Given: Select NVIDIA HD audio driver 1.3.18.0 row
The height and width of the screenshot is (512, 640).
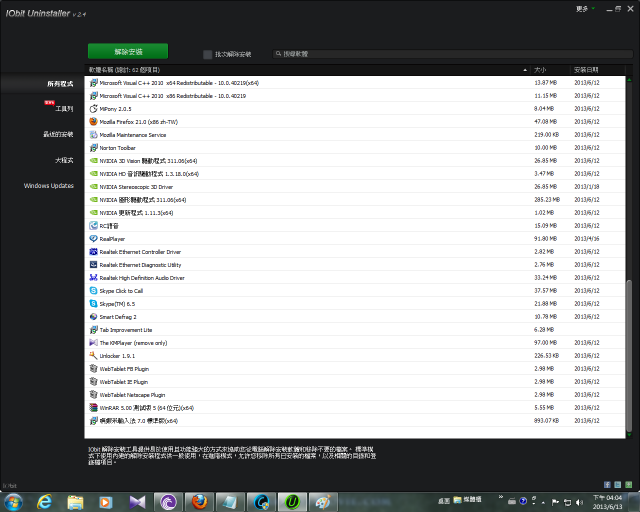Looking at the screenshot, I should tap(355, 174).
